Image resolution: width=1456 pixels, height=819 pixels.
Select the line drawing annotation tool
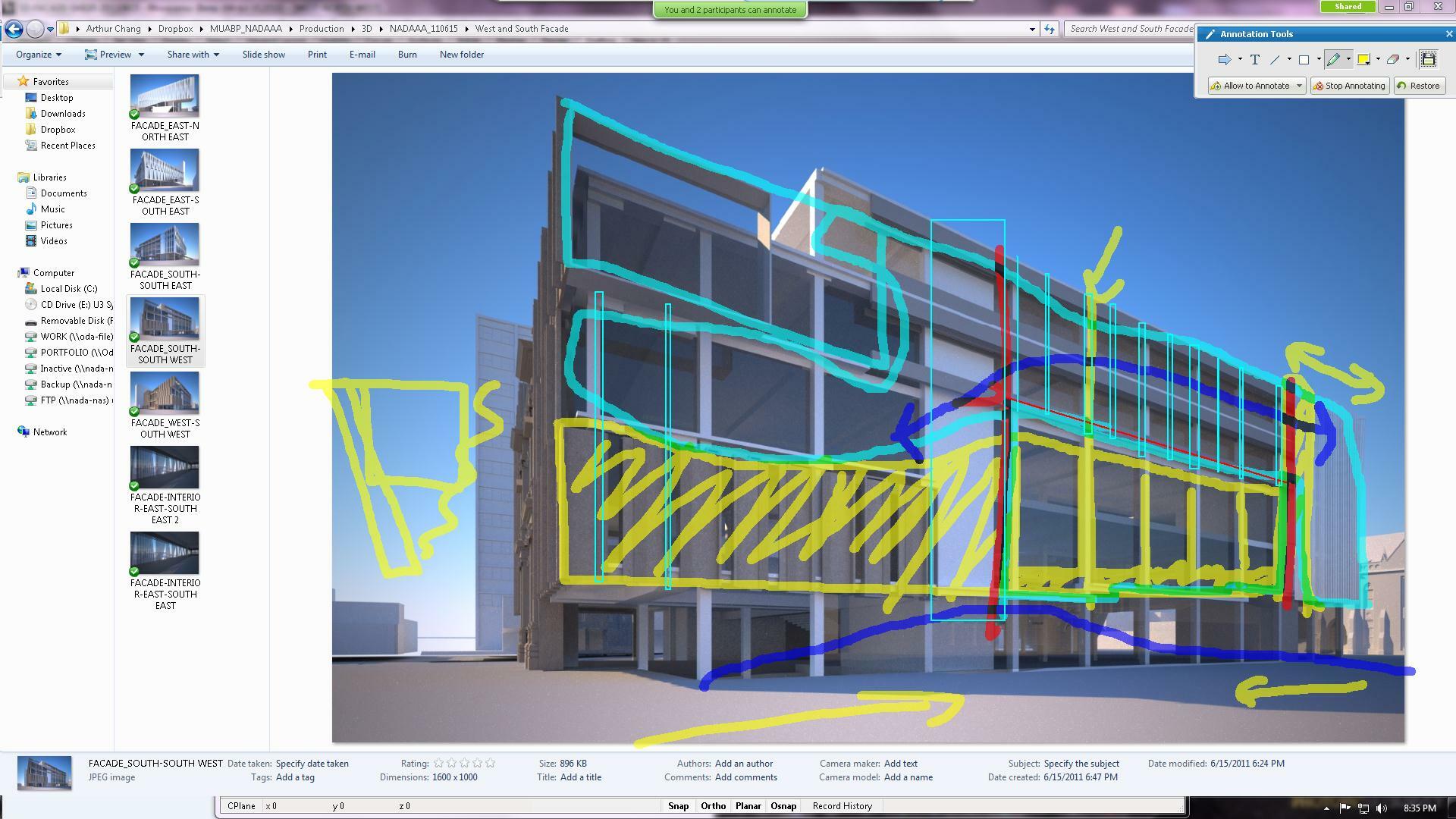click(x=1275, y=60)
